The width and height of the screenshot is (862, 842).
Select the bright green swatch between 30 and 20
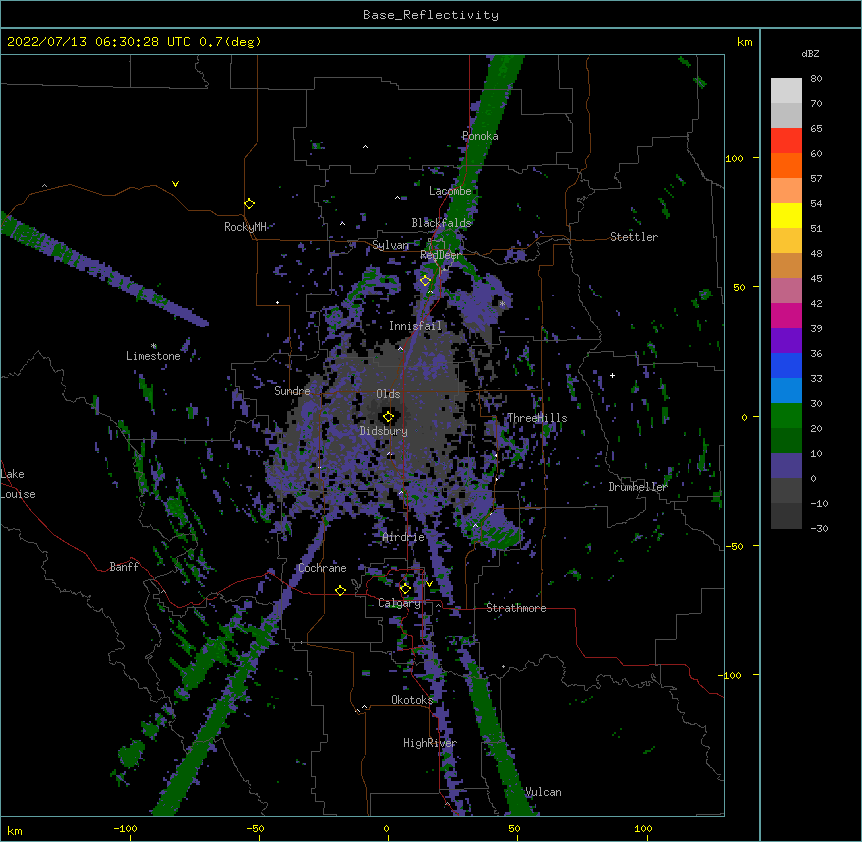786,416
